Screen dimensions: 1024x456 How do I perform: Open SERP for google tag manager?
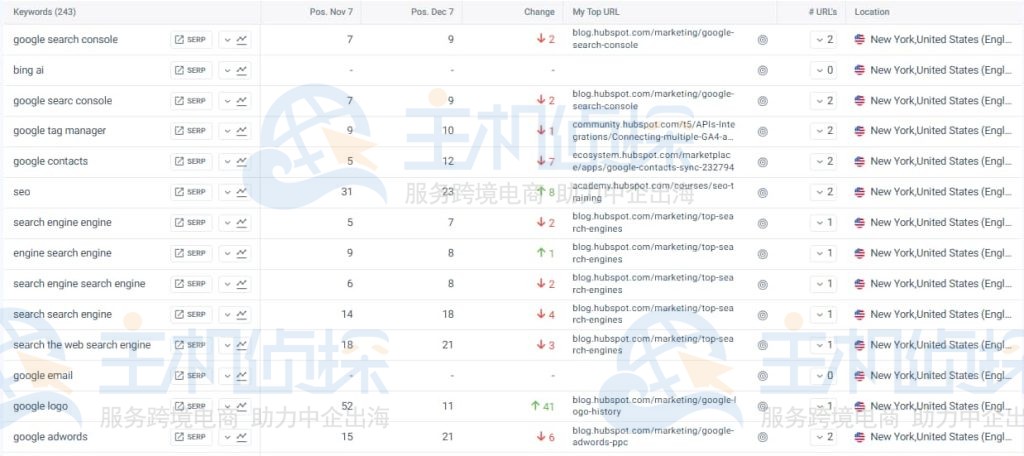pyautogui.click(x=191, y=131)
